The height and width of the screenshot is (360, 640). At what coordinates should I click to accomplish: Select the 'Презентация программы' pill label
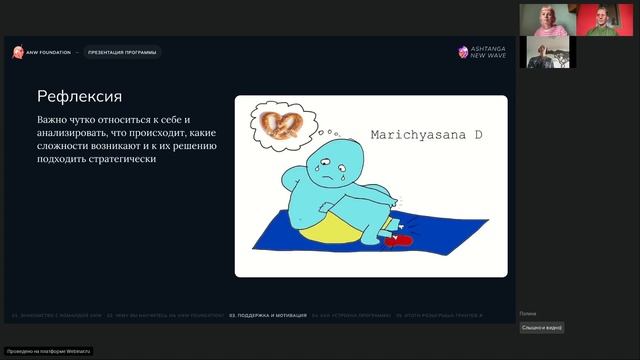(122, 52)
